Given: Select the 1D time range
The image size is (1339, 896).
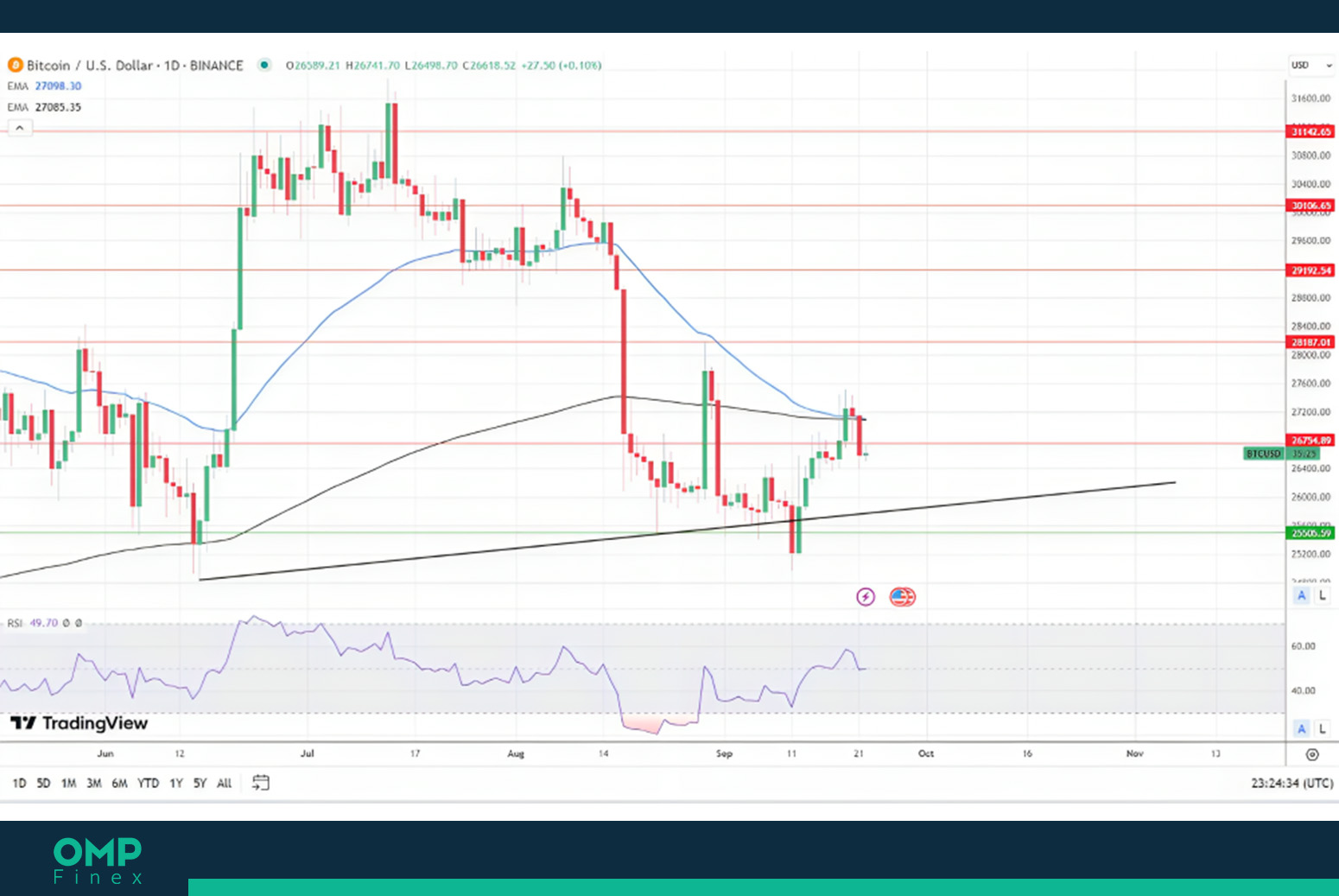Looking at the screenshot, I should (x=19, y=783).
